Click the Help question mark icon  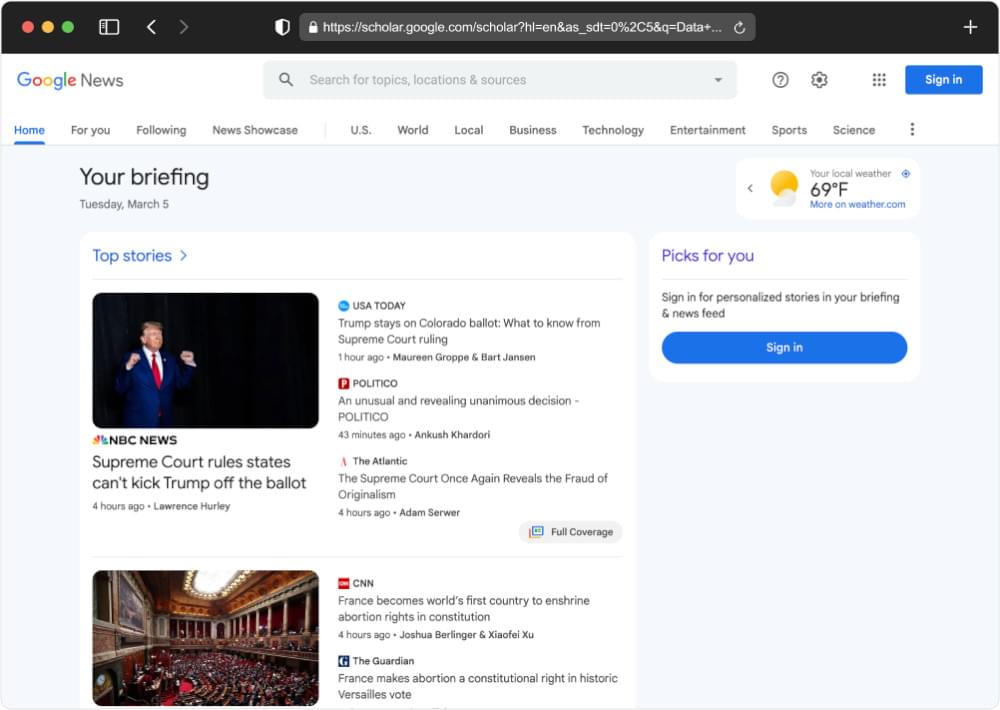(780, 79)
